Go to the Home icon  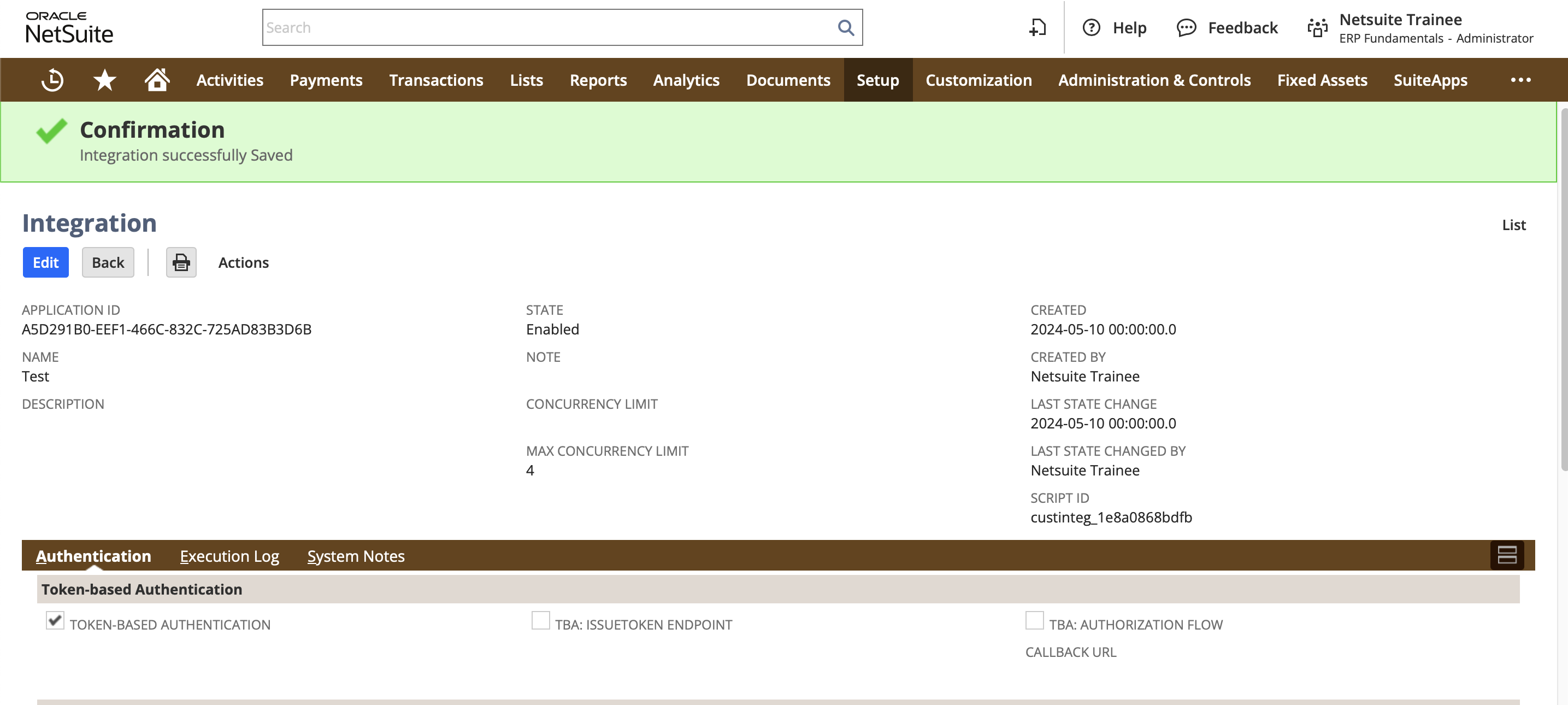[x=157, y=80]
